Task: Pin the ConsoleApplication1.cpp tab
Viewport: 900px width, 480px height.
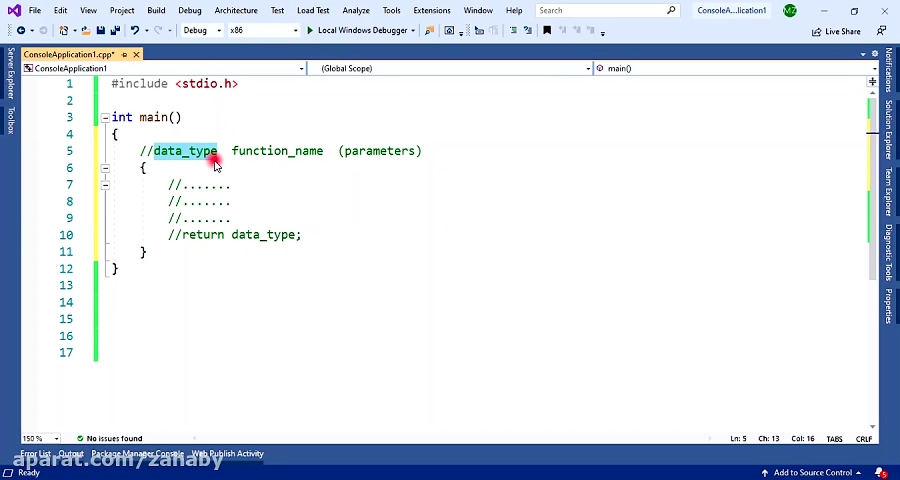Action: coord(123,54)
